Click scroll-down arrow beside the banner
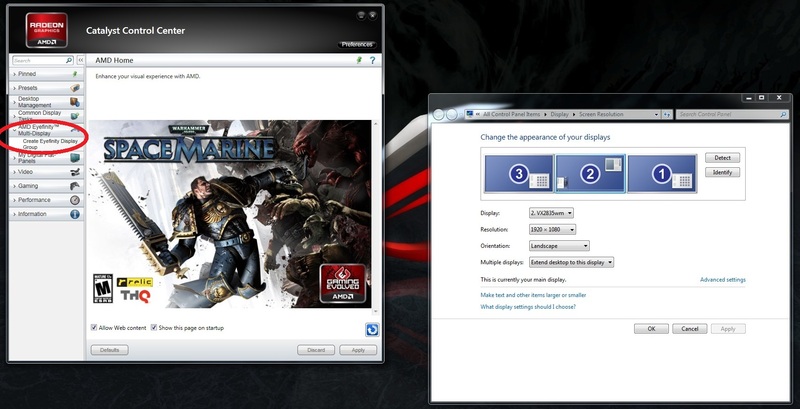The image size is (800, 409). pyautogui.click(x=376, y=311)
